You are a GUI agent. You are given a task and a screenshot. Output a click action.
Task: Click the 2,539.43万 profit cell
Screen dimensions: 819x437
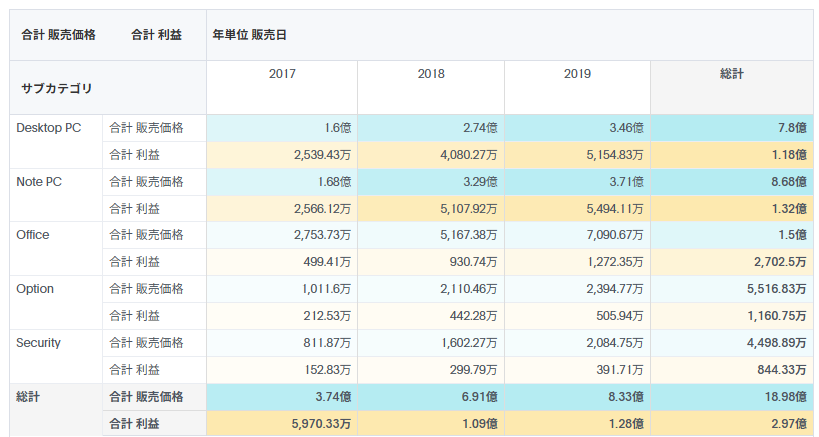(322, 155)
